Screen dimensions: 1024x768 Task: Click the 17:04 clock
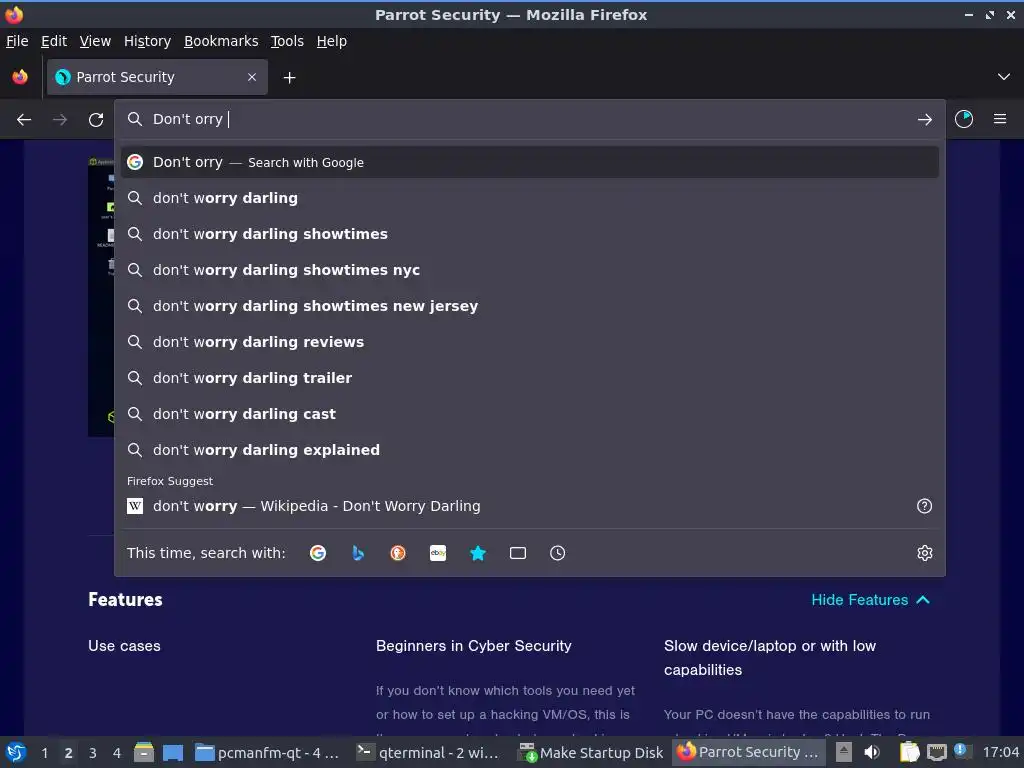[x=1000, y=752]
